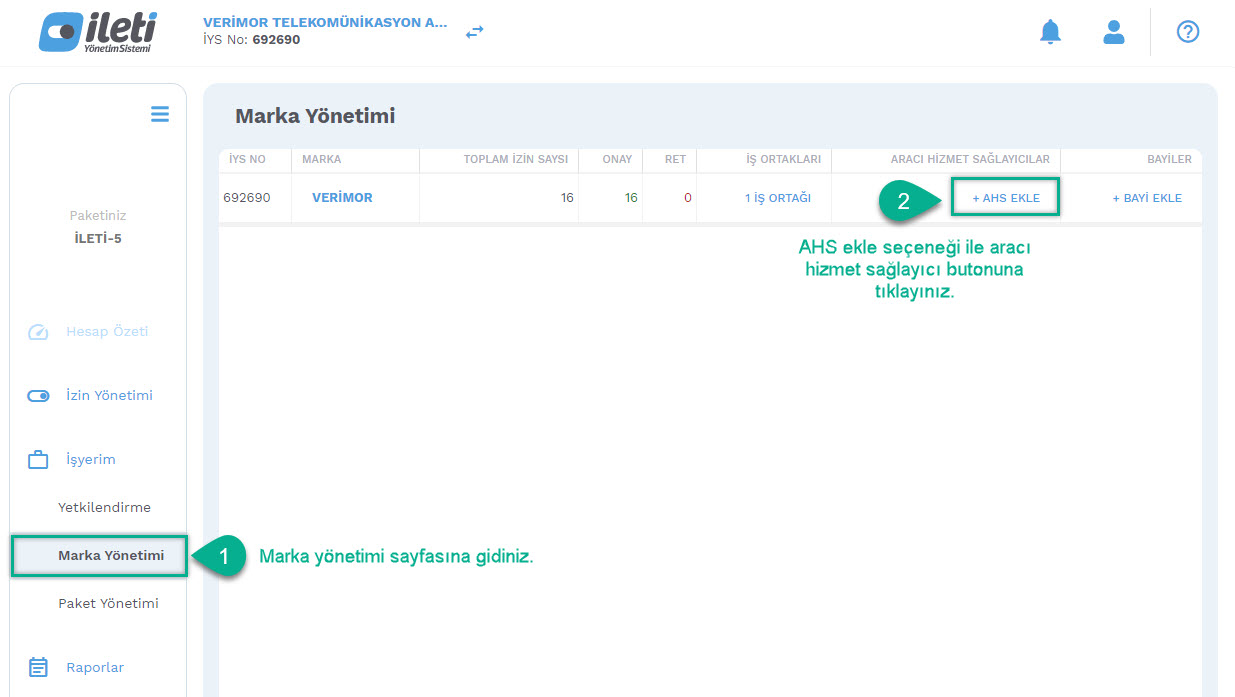Open the VERİMOR brand link
Viewport: 1235px width, 697px height.
(x=342, y=198)
